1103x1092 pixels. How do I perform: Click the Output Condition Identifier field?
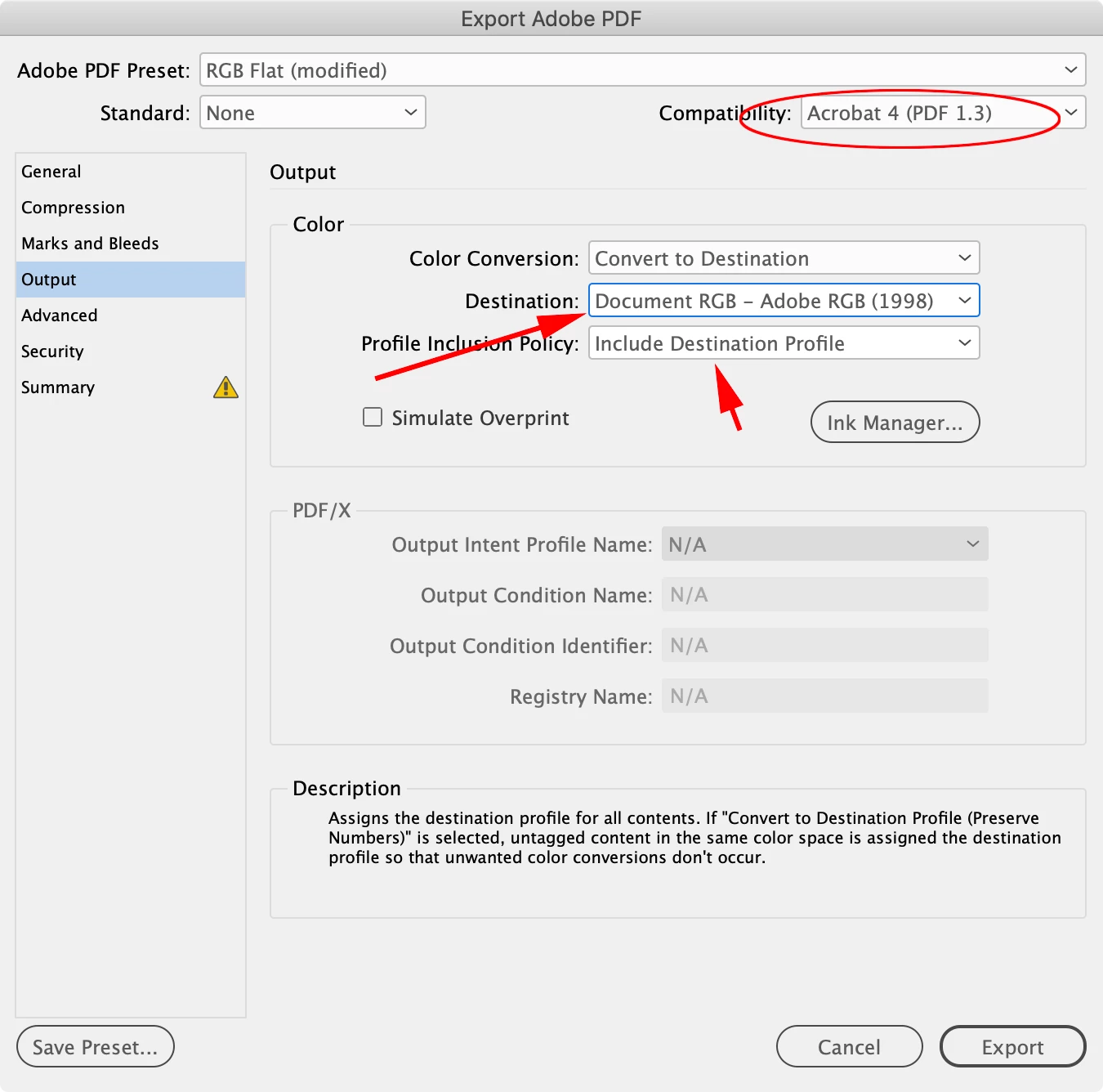pos(824,645)
